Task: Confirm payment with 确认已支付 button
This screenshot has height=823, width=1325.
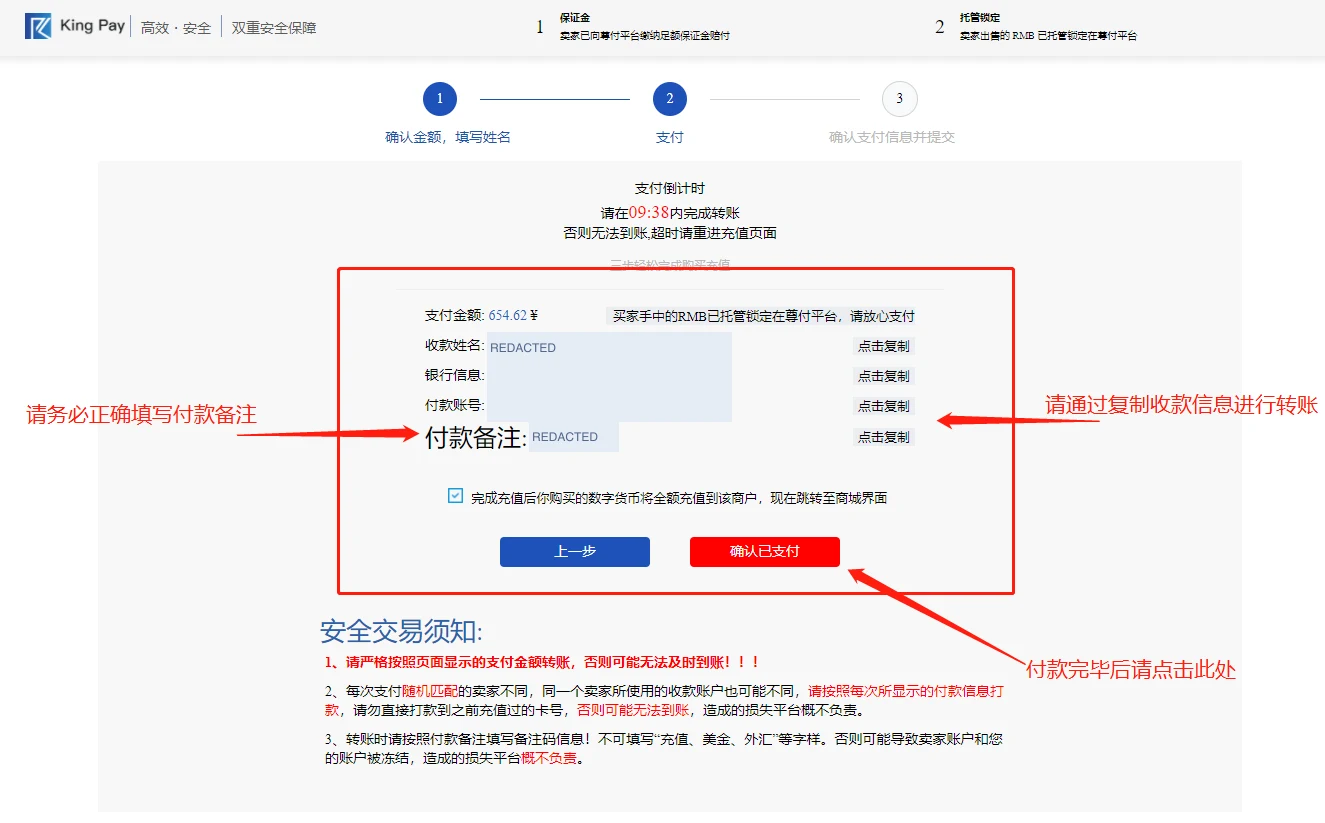Action: click(765, 552)
